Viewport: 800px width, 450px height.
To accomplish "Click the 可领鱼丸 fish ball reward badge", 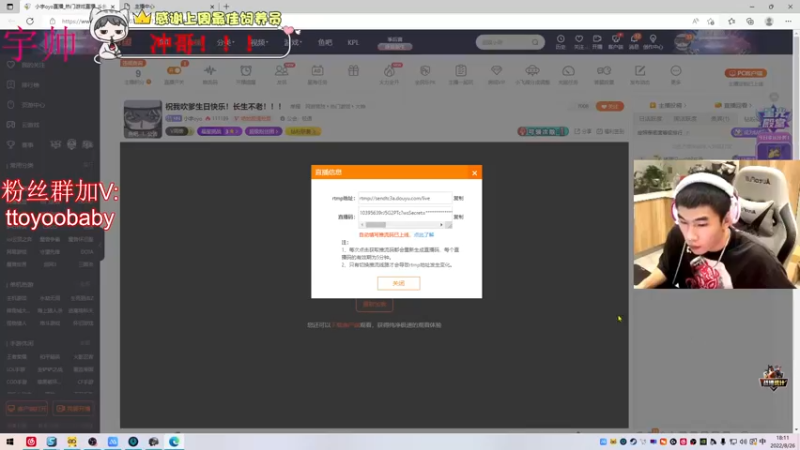I will [543, 132].
